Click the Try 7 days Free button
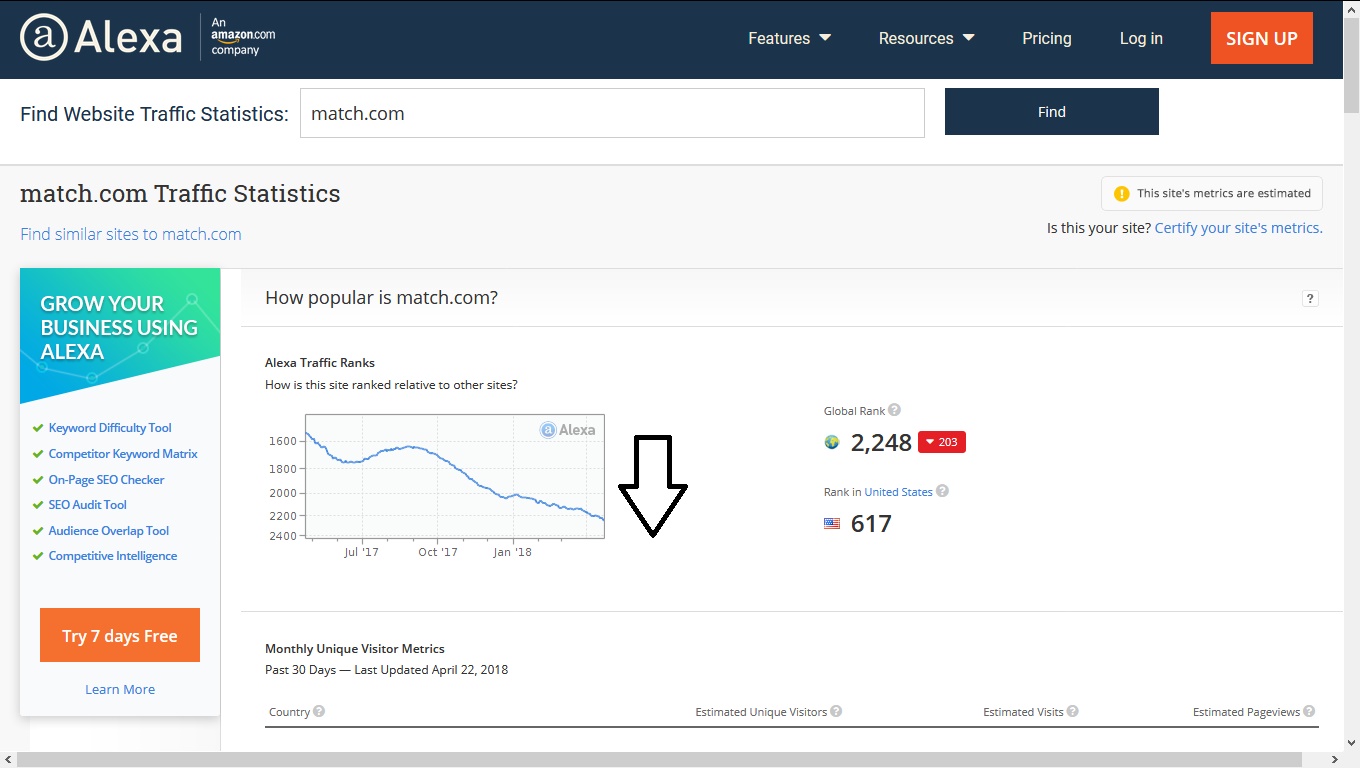 tap(120, 635)
